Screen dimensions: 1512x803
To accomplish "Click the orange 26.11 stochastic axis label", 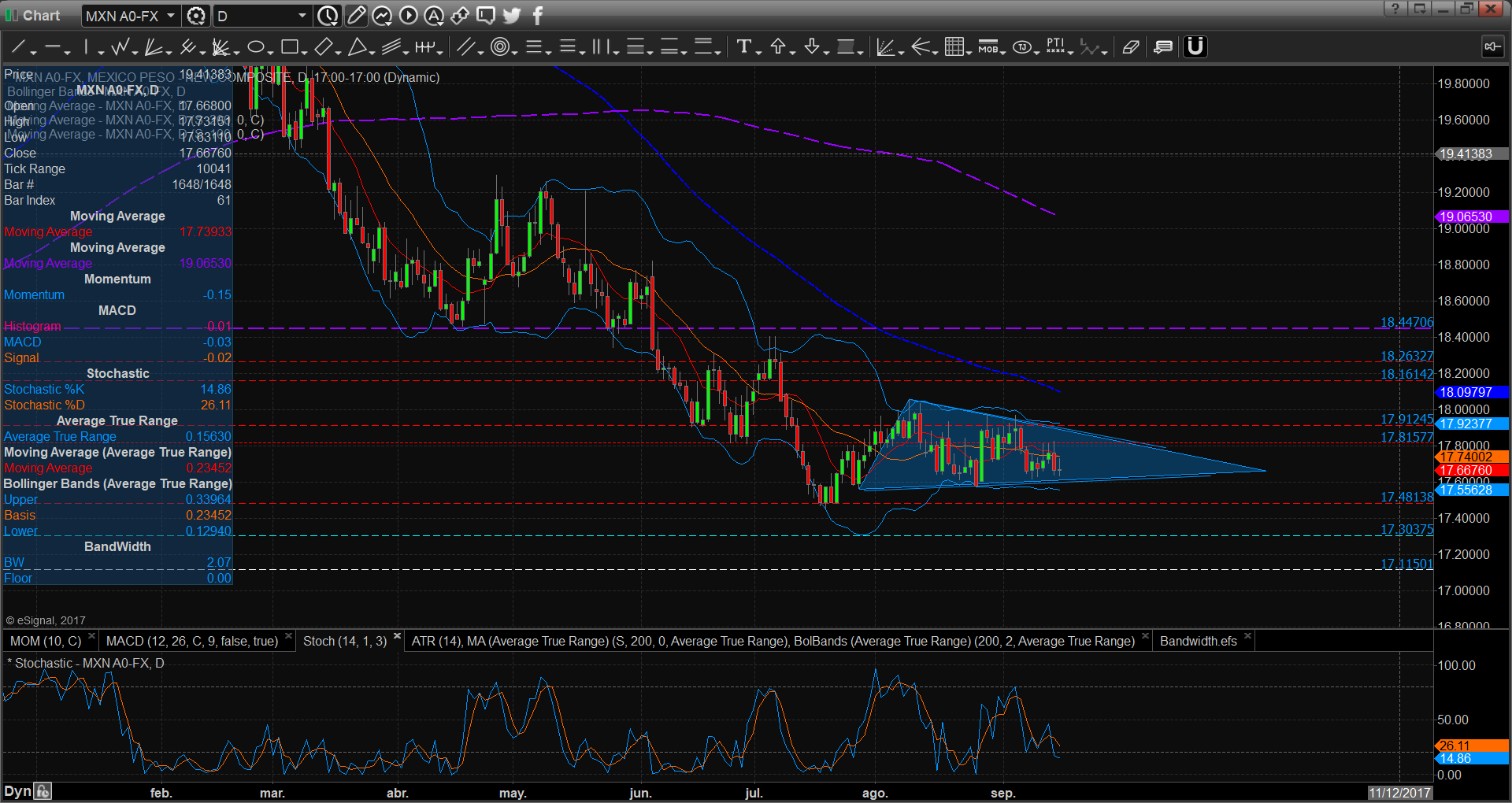I will [1471, 746].
